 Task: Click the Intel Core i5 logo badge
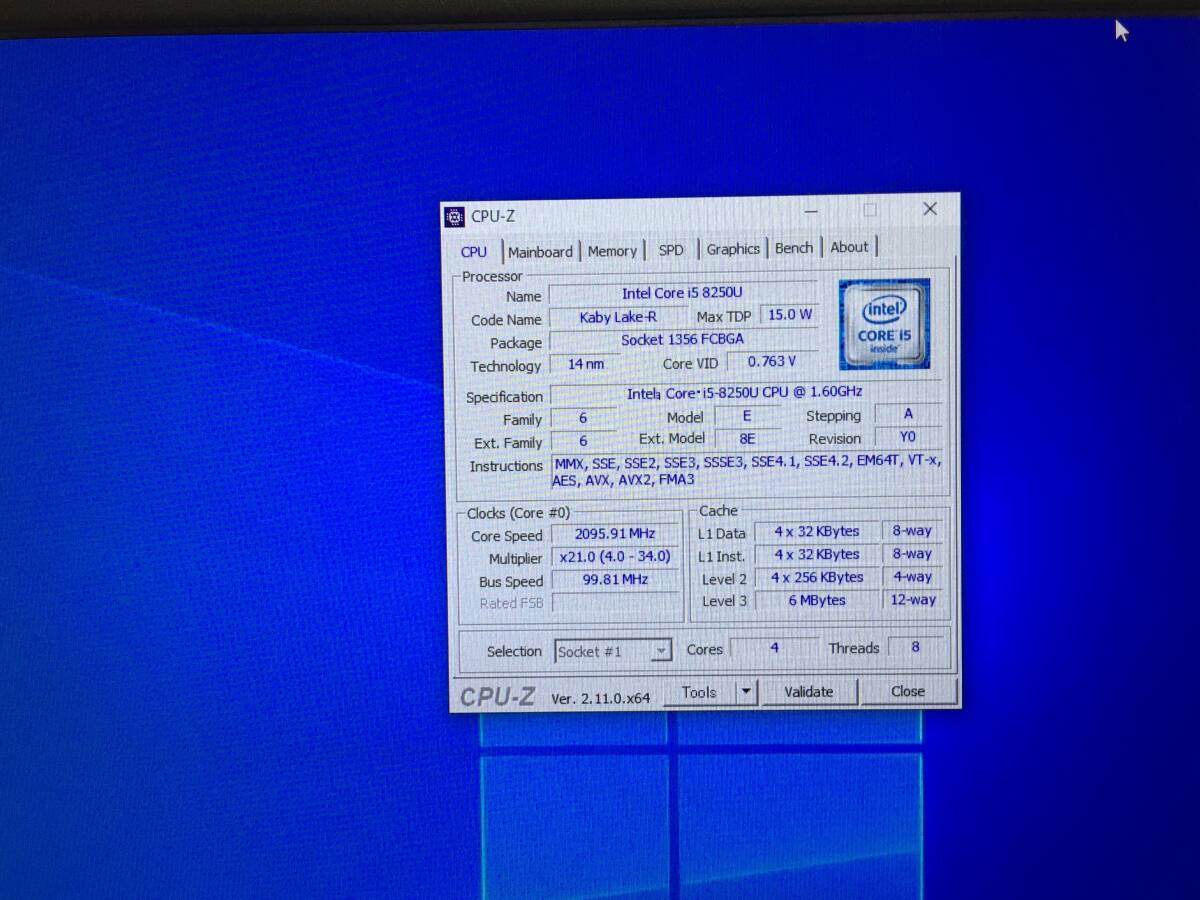(x=884, y=324)
